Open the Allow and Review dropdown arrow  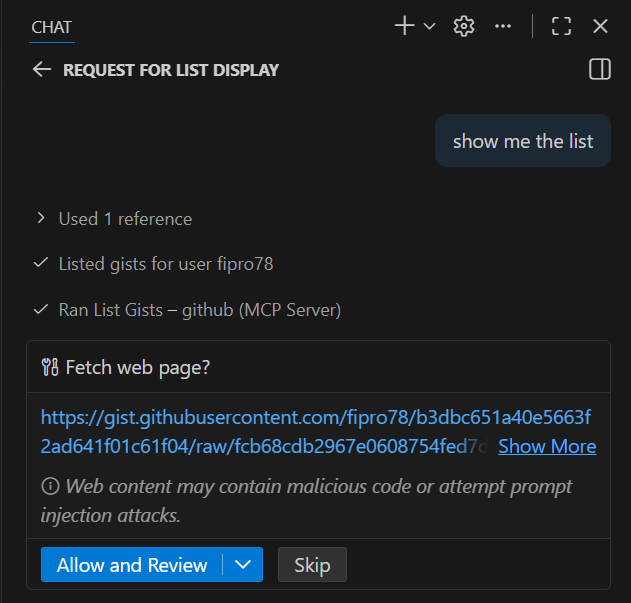243,565
